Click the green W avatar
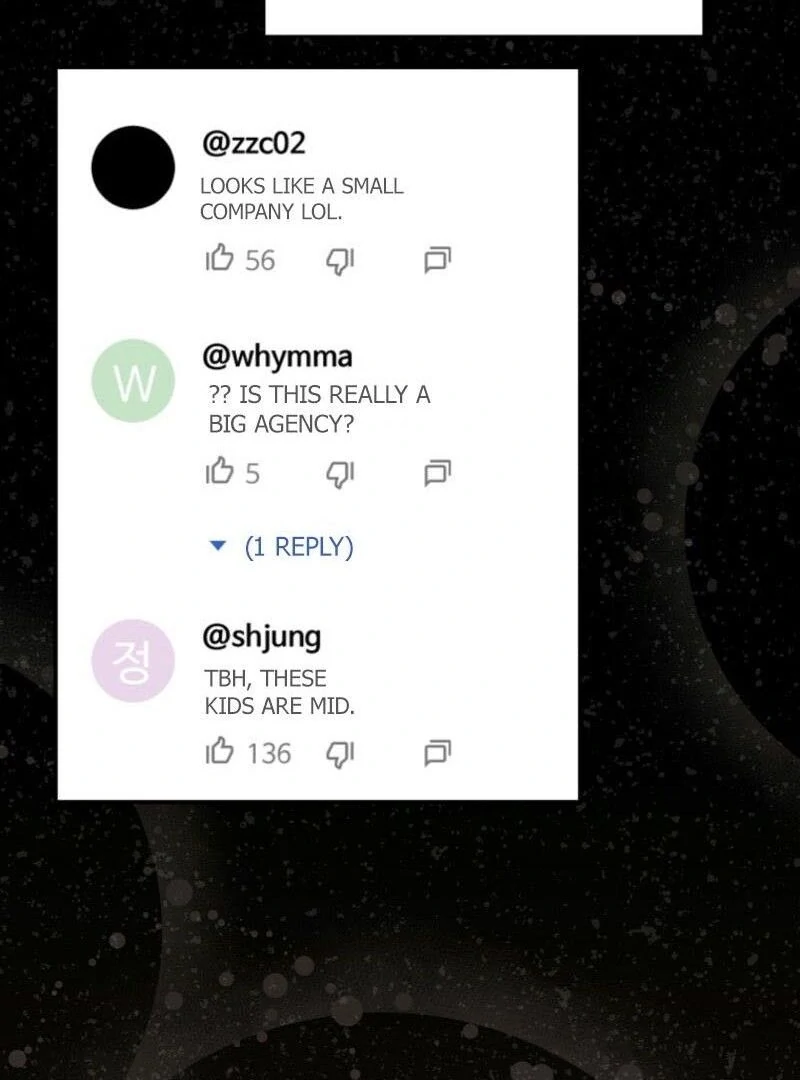The image size is (800, 1080). (133, 380)
